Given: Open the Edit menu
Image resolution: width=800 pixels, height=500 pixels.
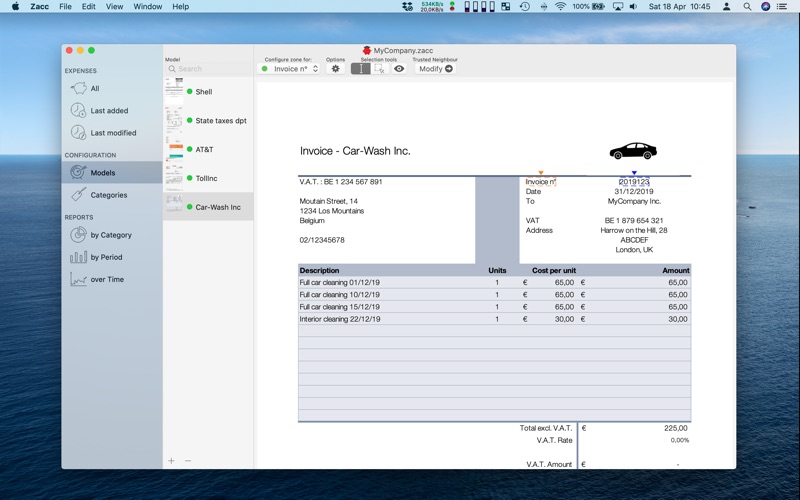Looking at the screenshot, I should click(x=88, y=6).
